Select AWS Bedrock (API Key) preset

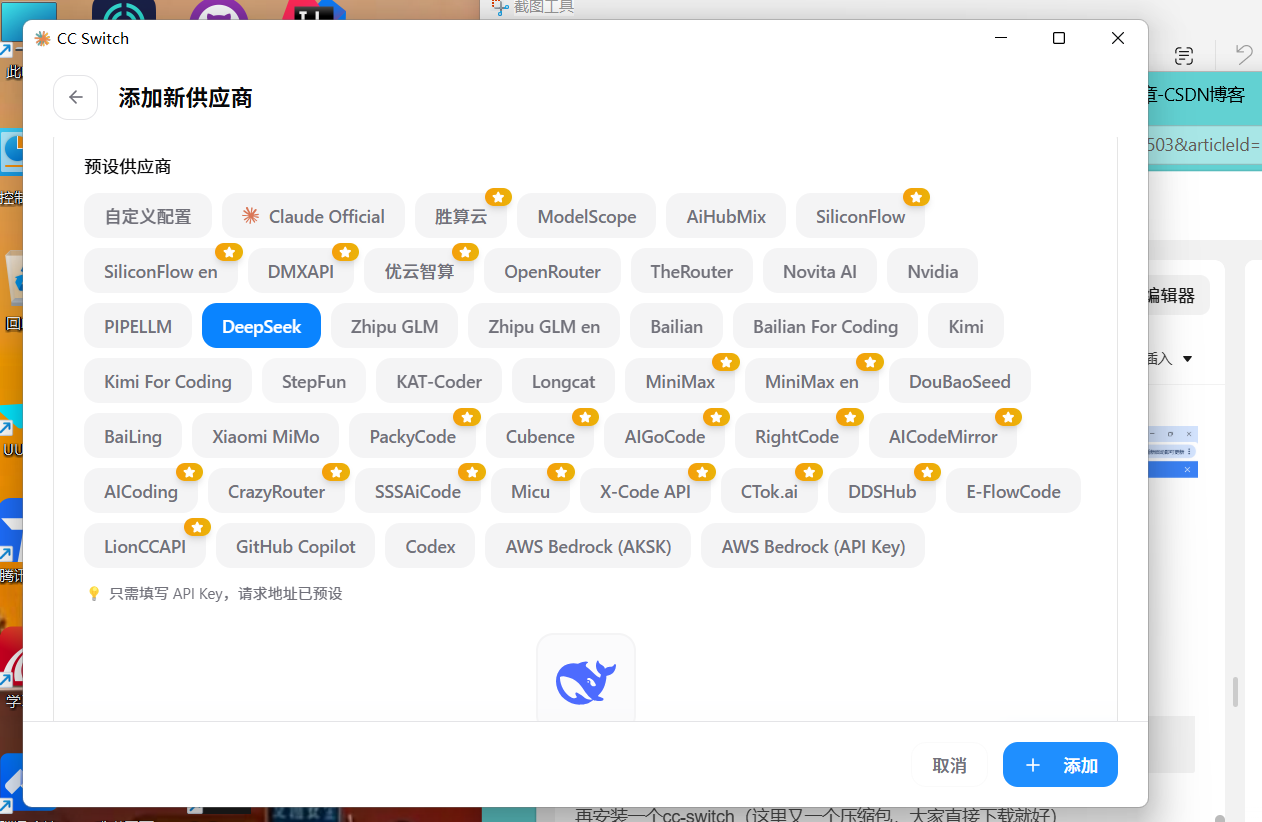click(813, 546)
